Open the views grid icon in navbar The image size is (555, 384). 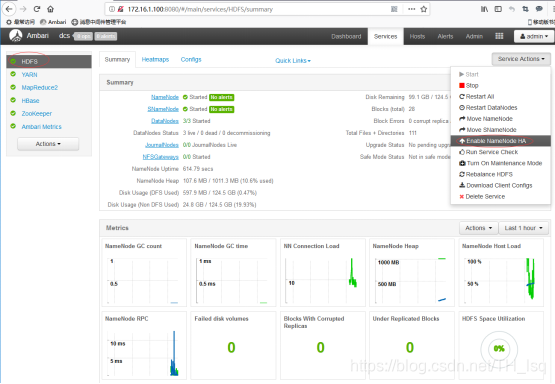[x=499, y=36]
